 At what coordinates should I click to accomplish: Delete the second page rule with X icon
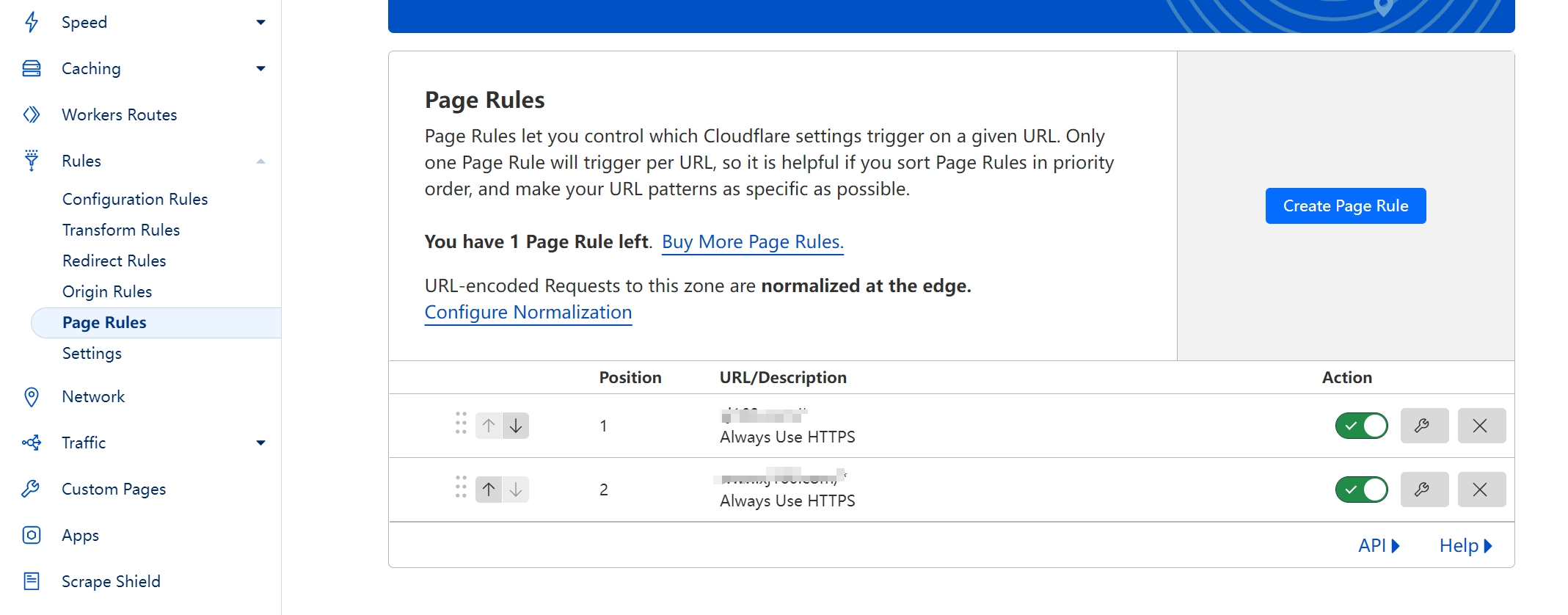[1481, 490]
